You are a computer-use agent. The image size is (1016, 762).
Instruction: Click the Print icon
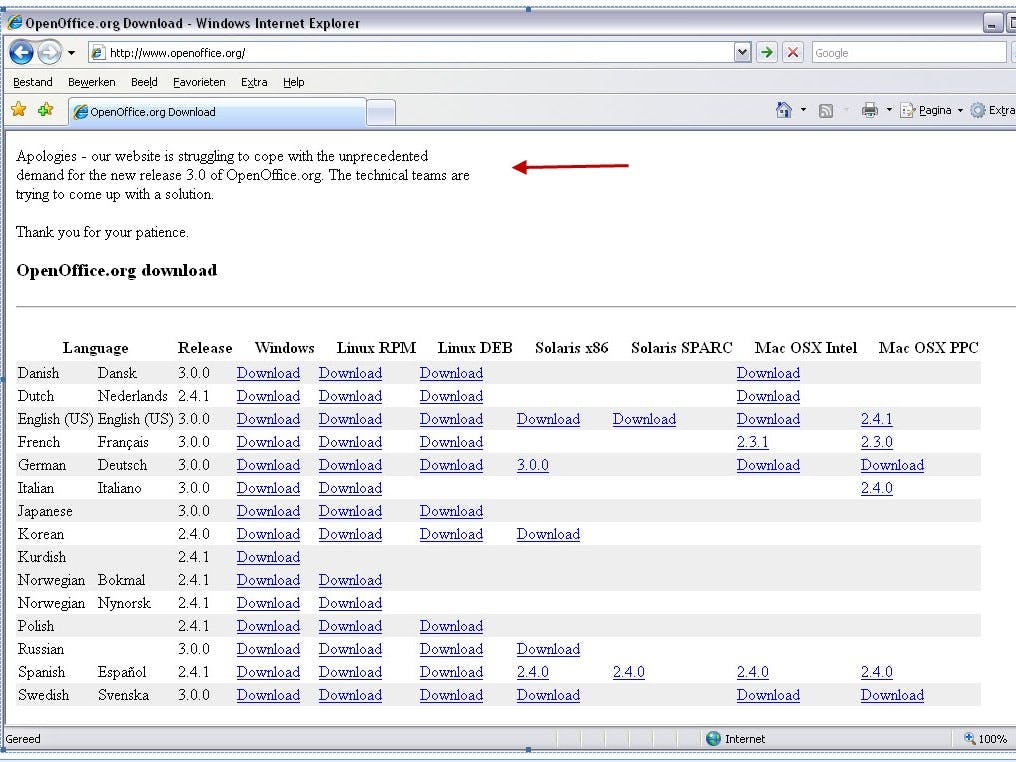[870, 110]
